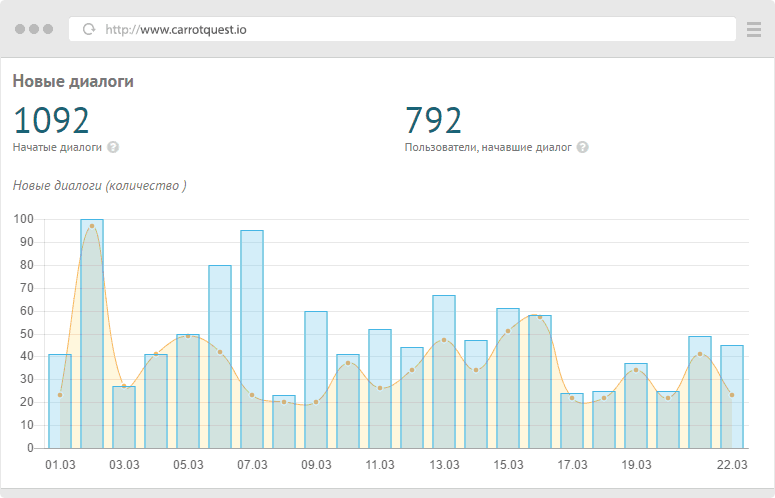Open the hamburger menu in browser

coord(754,29)
